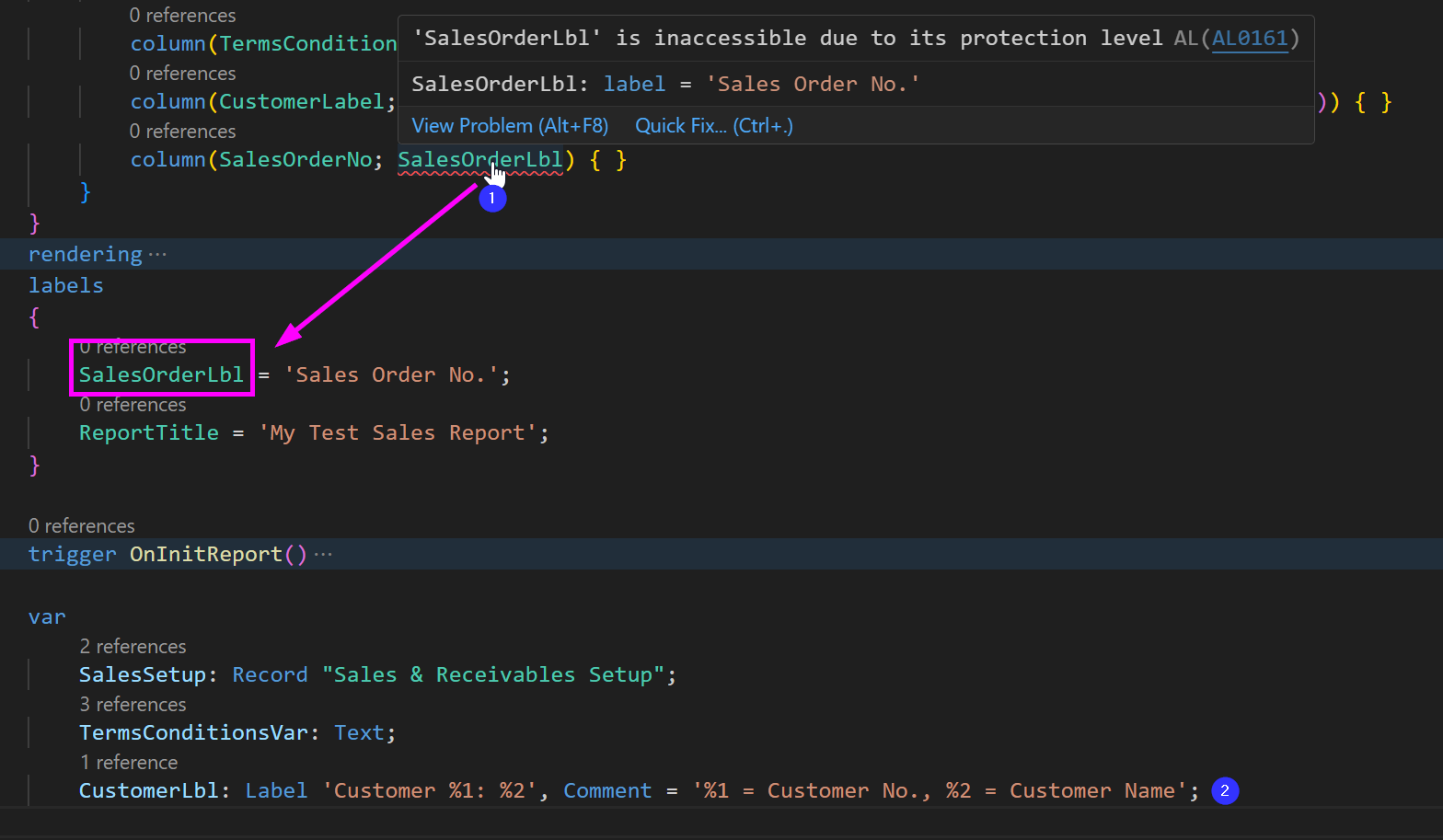Open the AL0161 error code link
The height and width of the screenshot is (840, 1443).
[x=1250, y=39]
